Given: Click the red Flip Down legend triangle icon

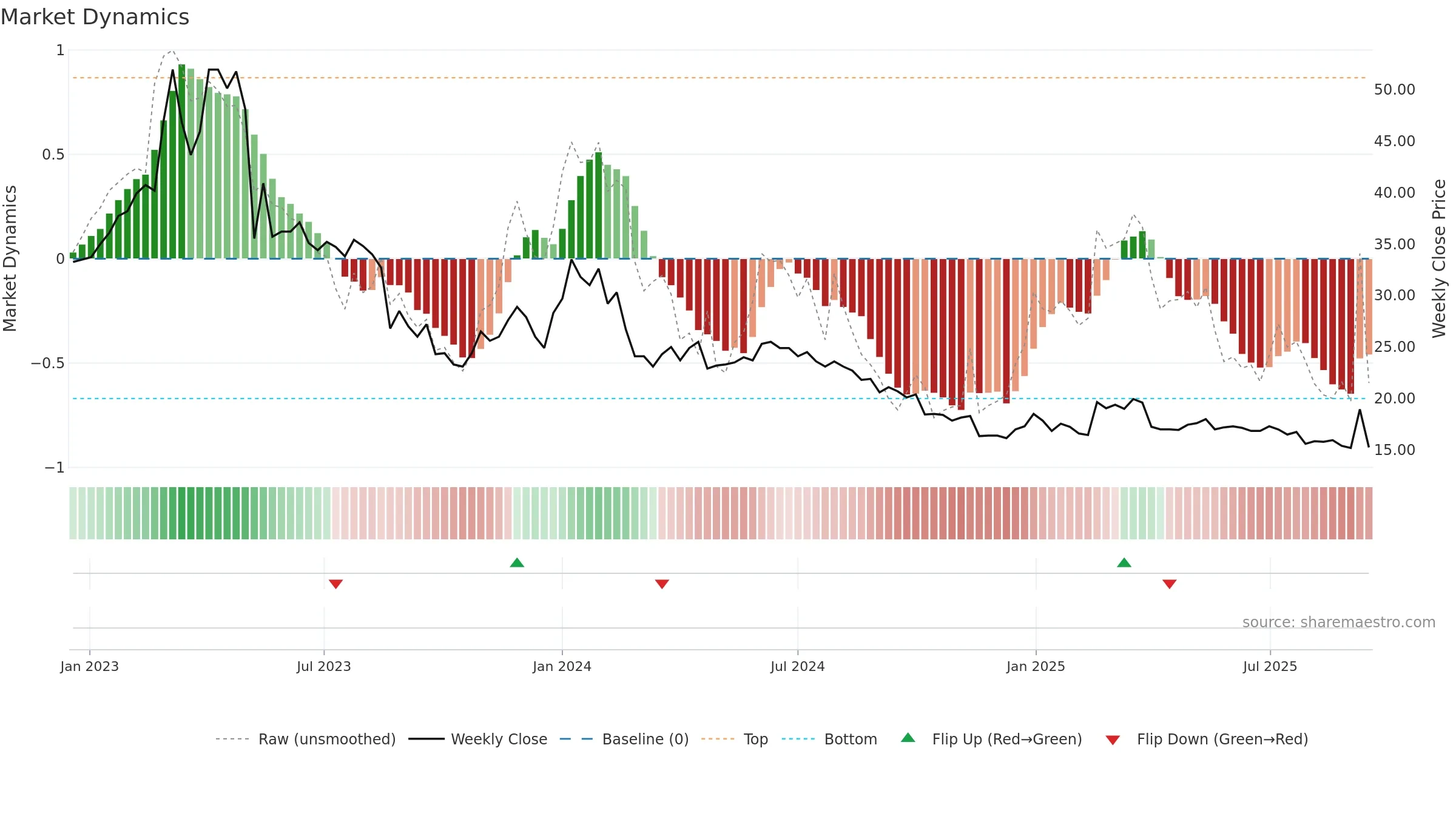Looking at the screenshot, I should coord(1113,740).
